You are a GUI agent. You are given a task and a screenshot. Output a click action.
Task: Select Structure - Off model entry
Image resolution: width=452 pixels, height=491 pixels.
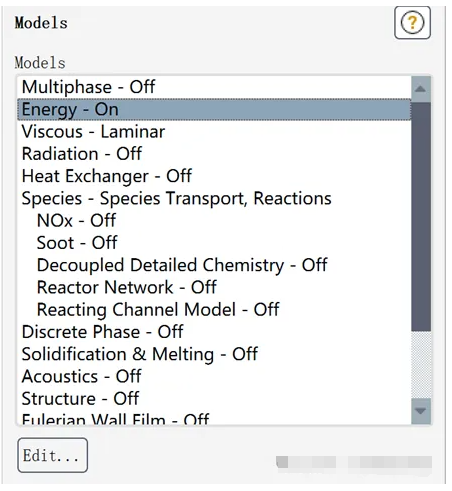[x=214, y=399]
